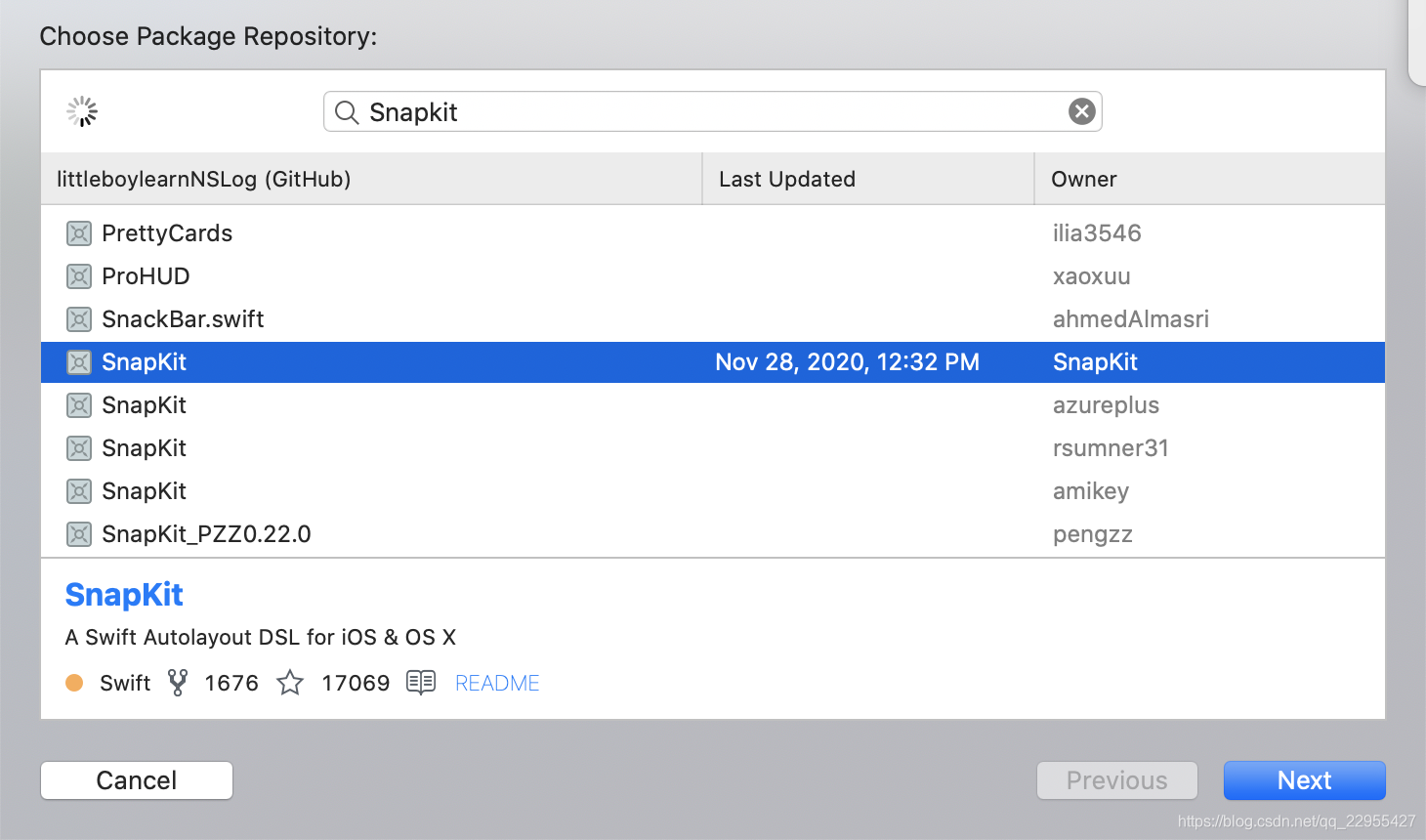The height and width of the screenshot is (840, 1426).
Task: Clear the Snapkit search text
Action: (x=1081, y=111)
